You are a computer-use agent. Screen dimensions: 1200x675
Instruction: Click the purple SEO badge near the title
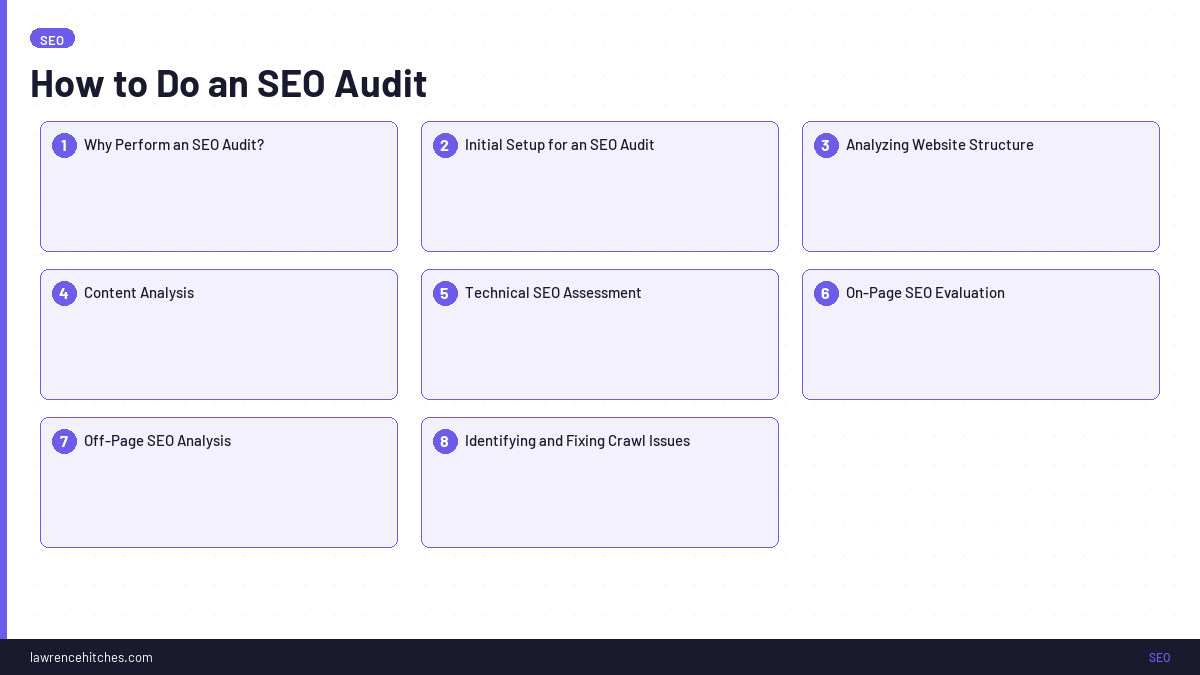[52, 39]
